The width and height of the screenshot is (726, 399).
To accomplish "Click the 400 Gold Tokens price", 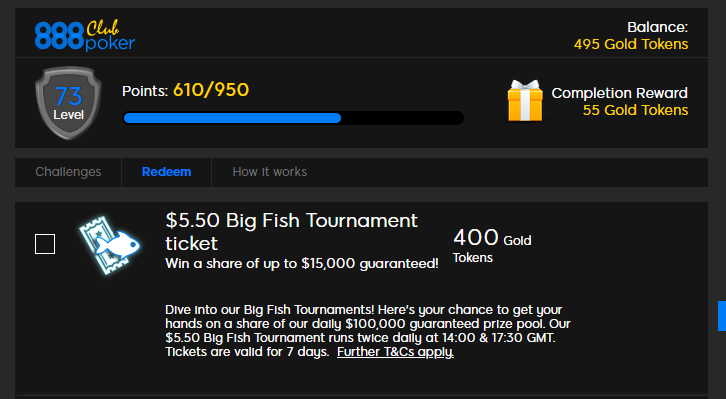I will 492,245.
